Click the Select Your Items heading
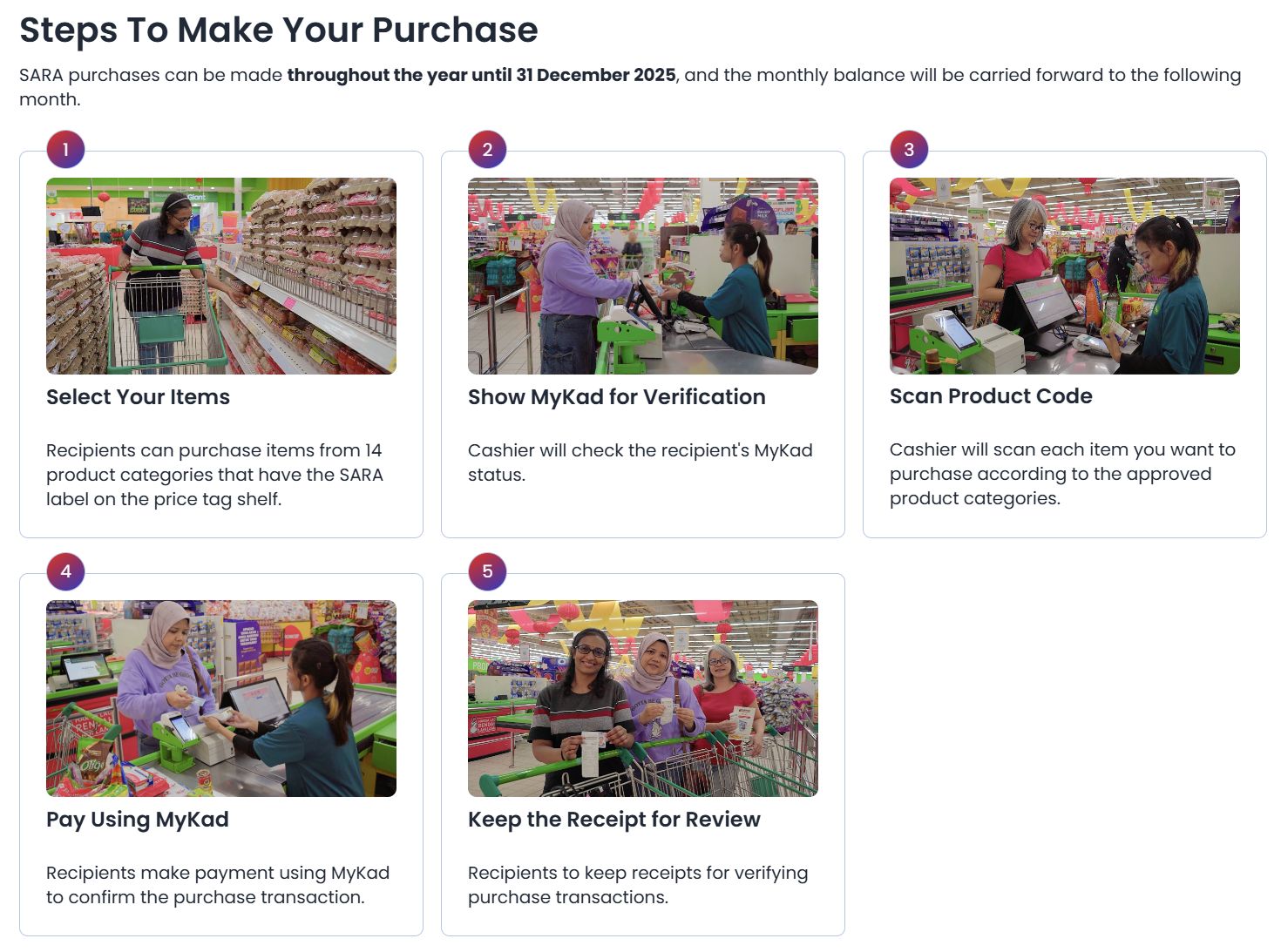The height and width of the screenshot is (952, 1281). tap(138, 397)
